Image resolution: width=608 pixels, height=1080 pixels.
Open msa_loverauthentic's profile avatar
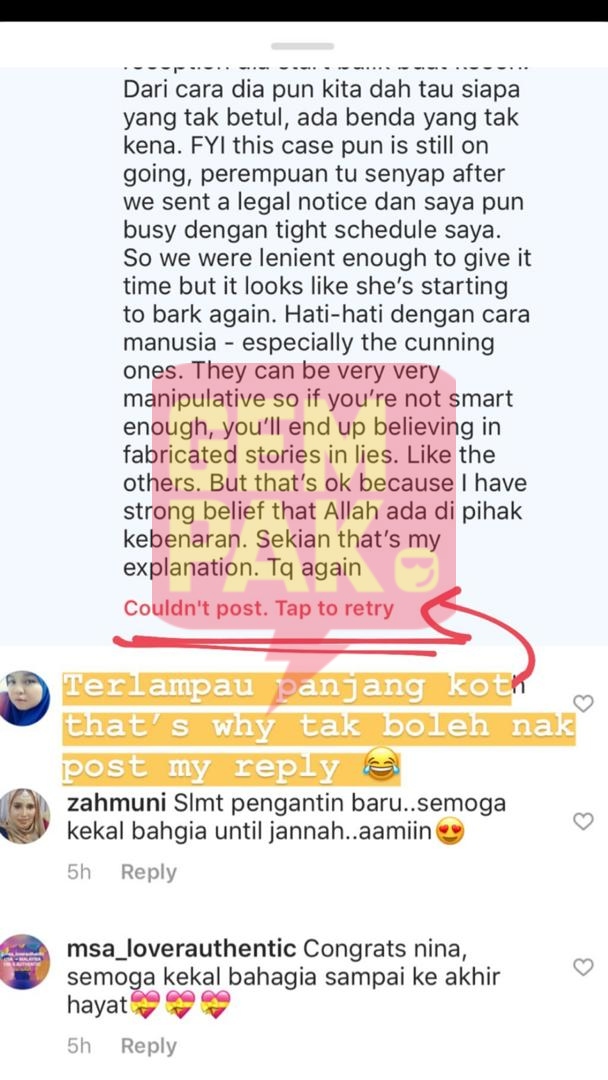coord(25,962)
